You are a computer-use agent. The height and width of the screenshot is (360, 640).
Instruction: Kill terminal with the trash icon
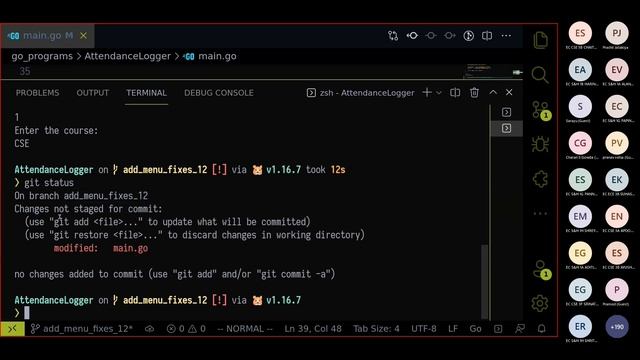(474, 93)
